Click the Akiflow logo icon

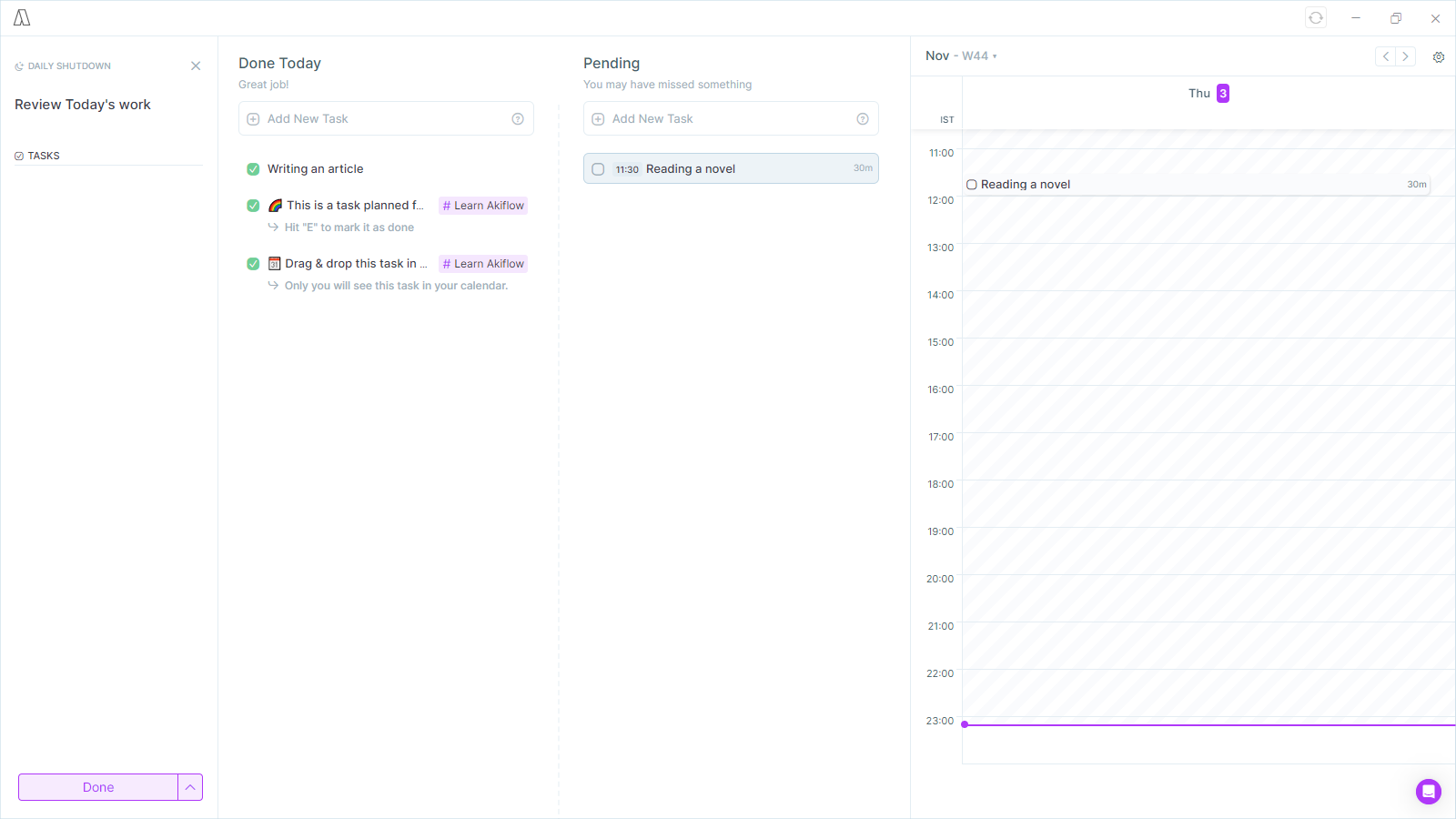click(x=22, y=17)
